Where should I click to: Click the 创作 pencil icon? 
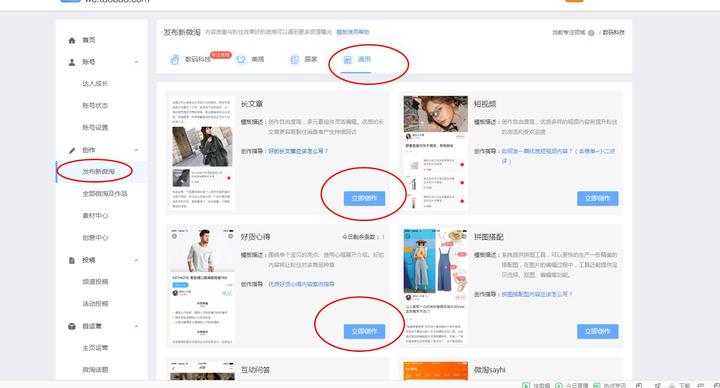click(x=72, y=150)
